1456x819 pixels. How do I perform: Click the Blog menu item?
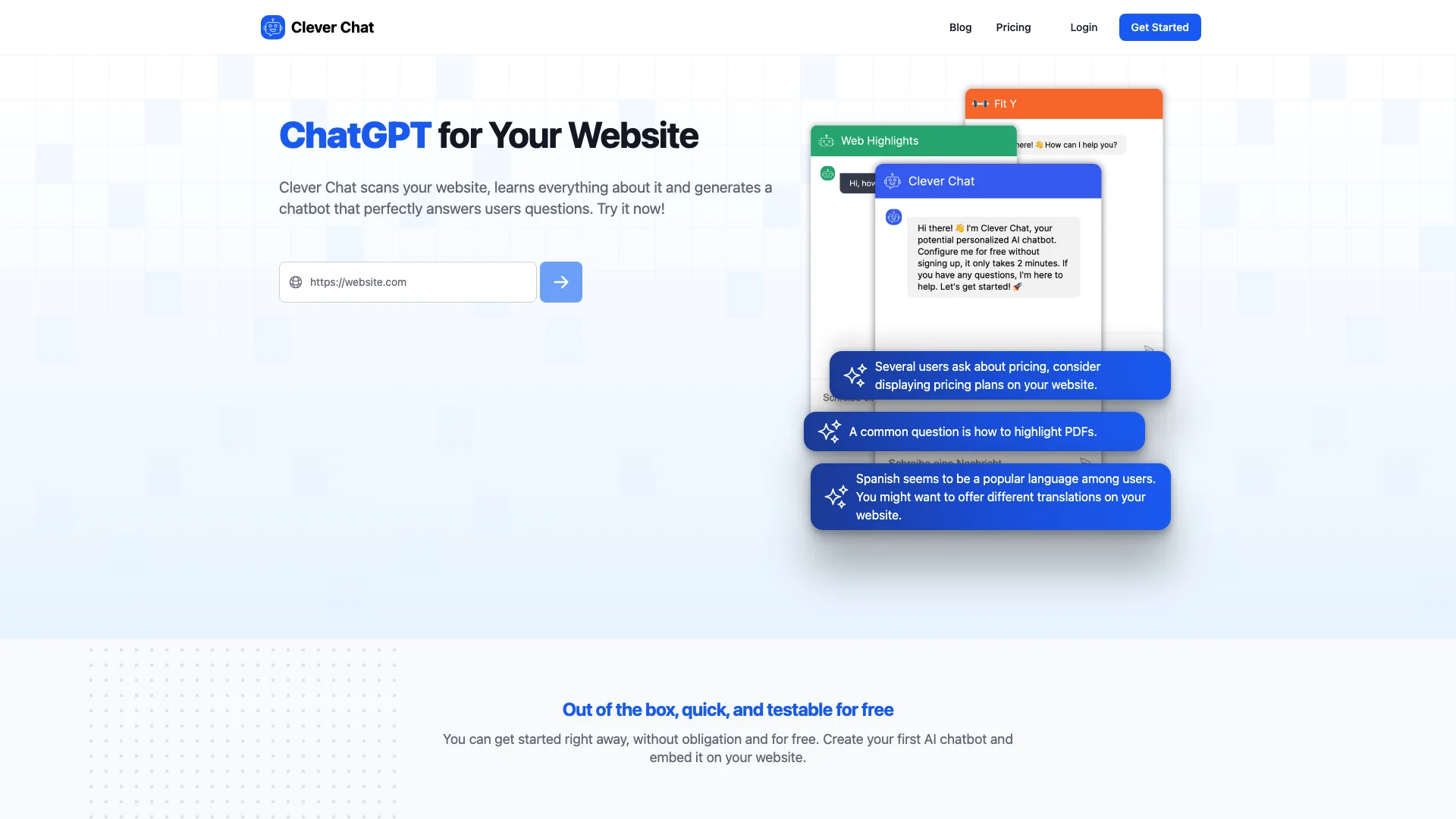point(960,27)
